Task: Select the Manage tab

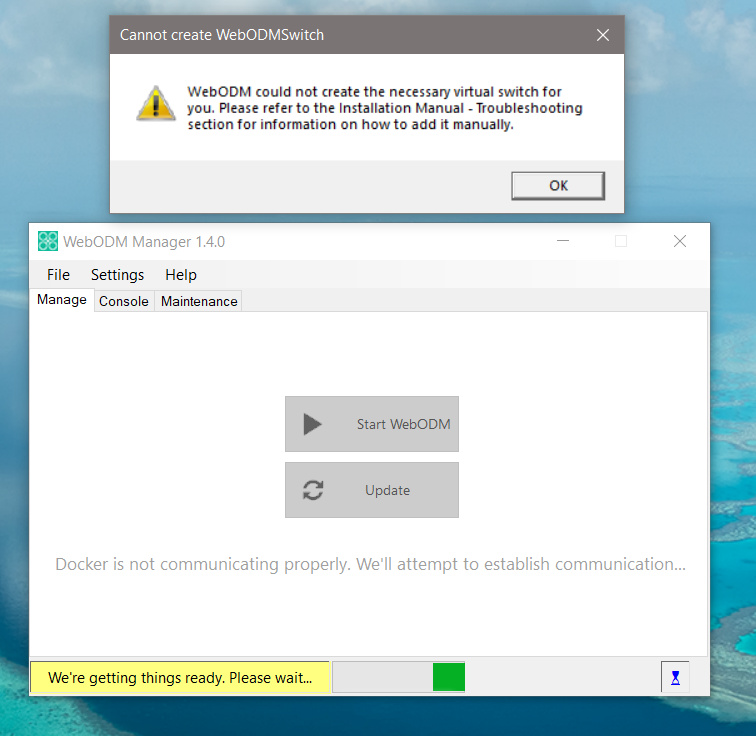Action: pyautogui.click(x=62, y=300)
